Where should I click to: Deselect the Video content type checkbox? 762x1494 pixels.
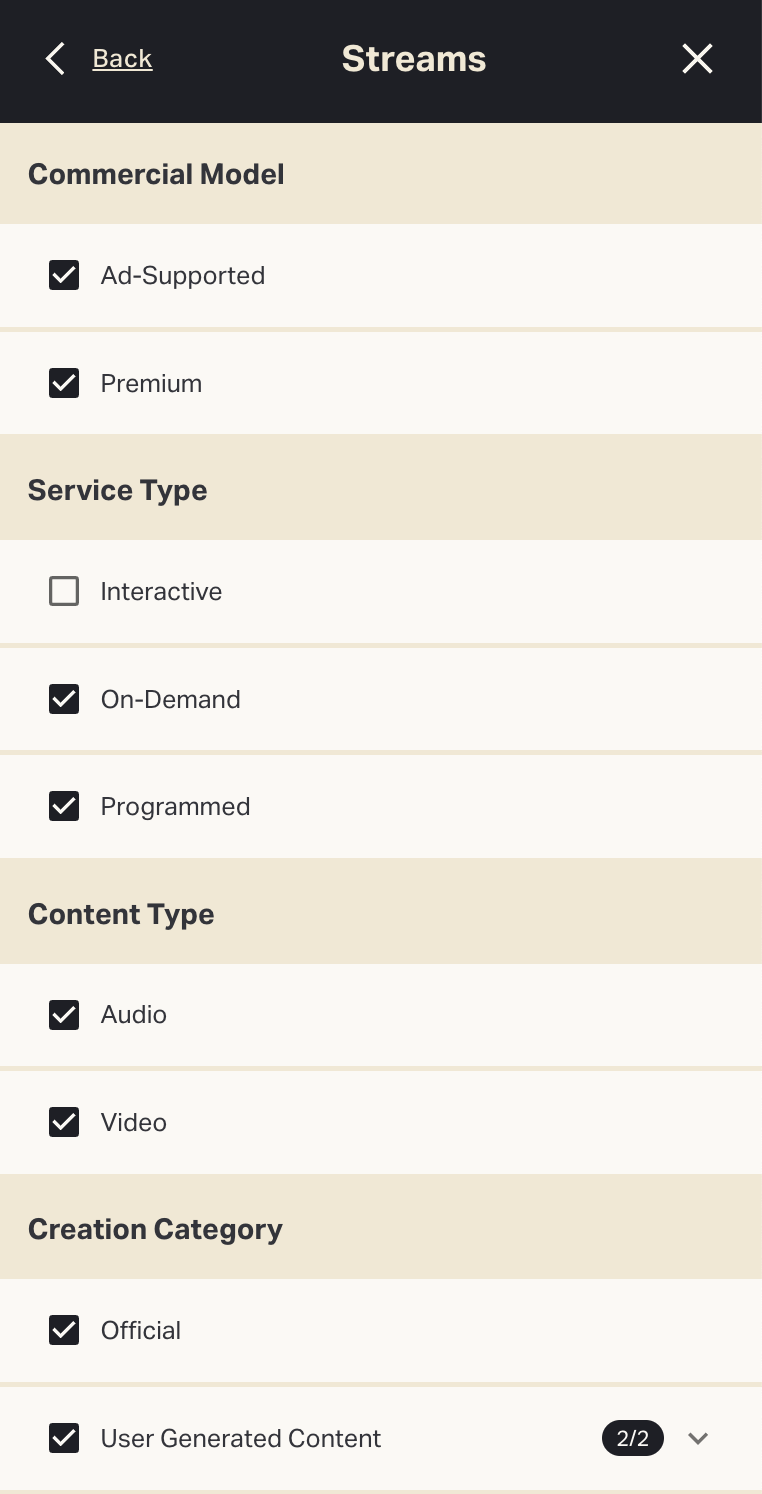[x=64, y=1122]
